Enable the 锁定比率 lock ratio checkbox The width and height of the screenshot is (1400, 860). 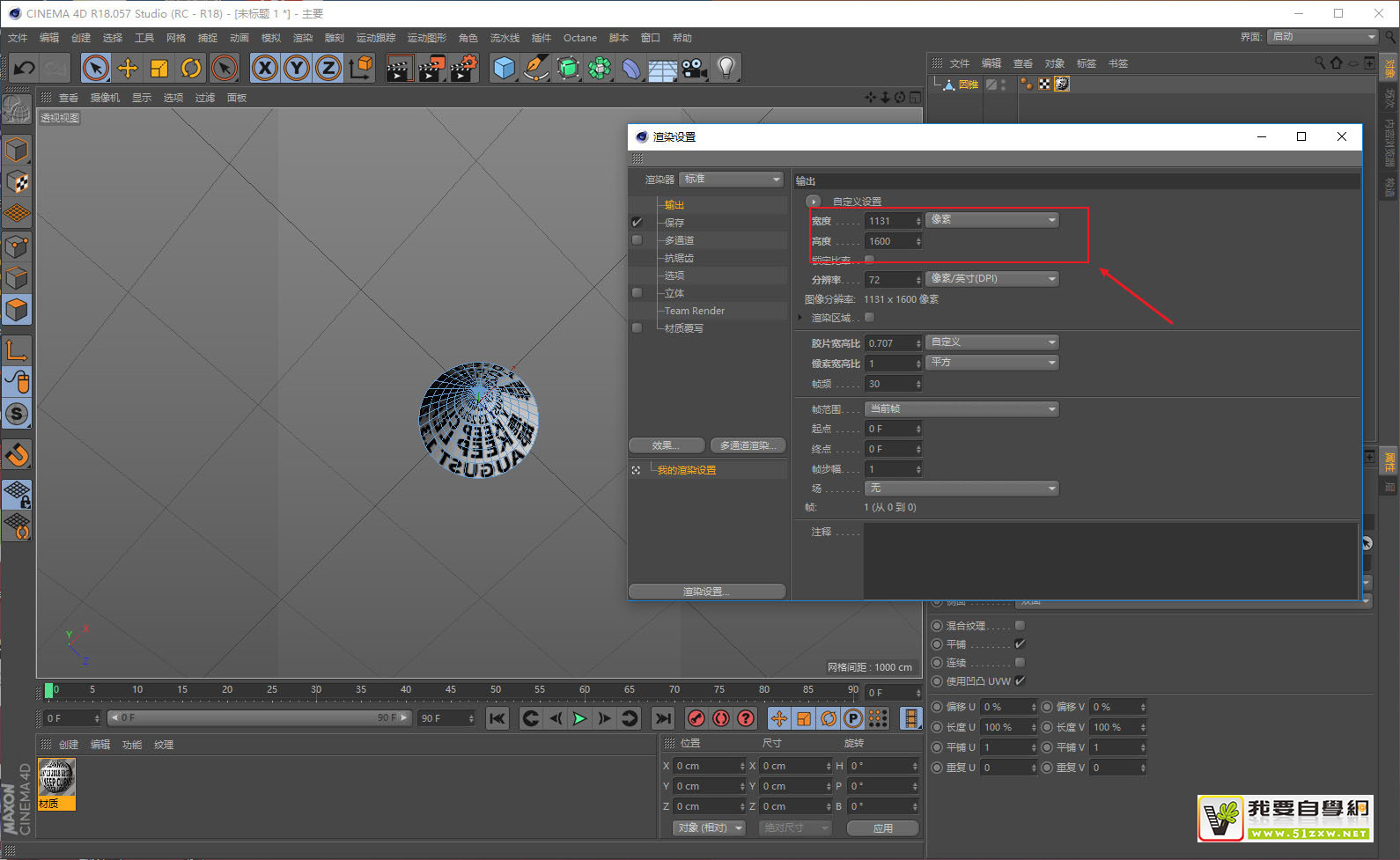[870, 260]
